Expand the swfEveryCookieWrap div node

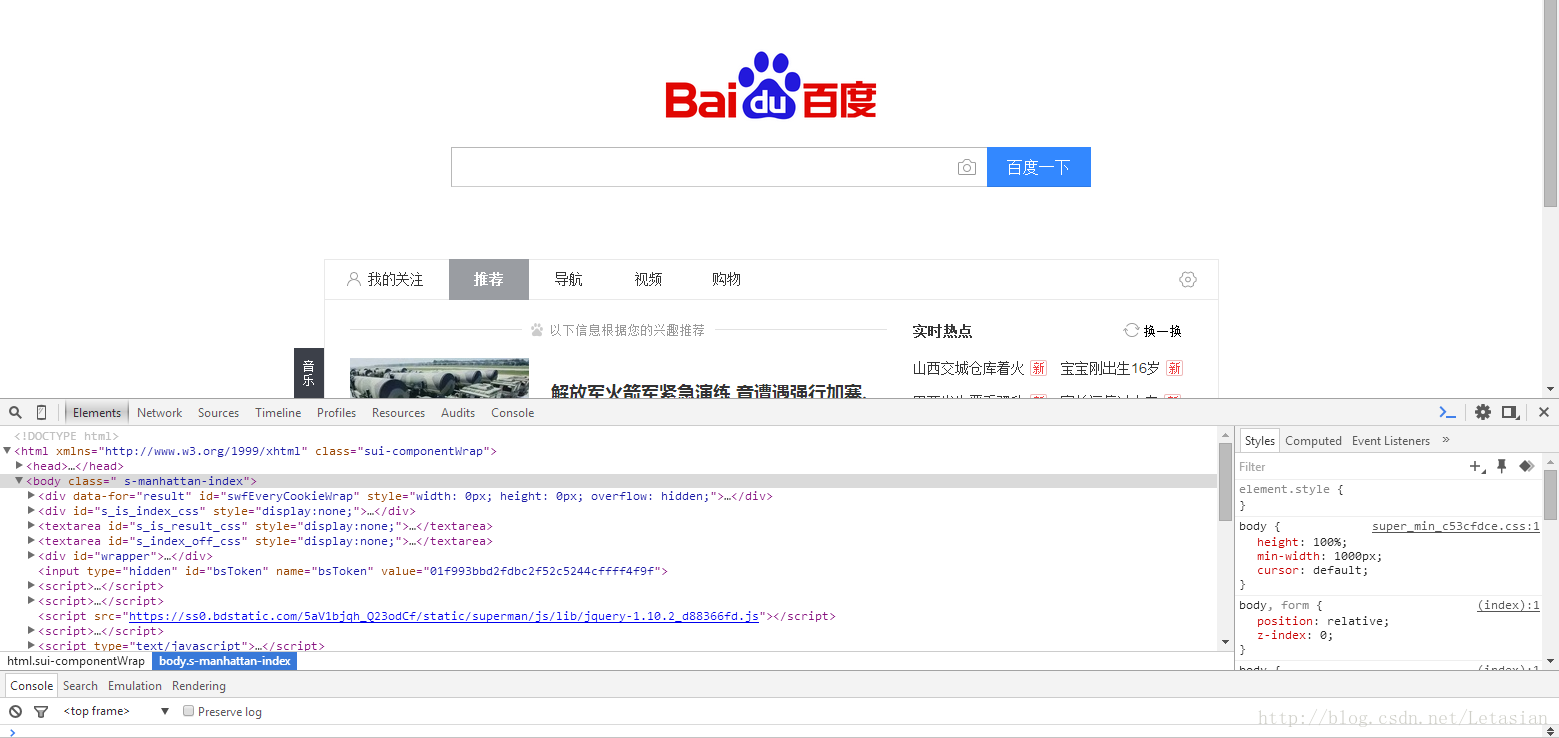[31, 496]
